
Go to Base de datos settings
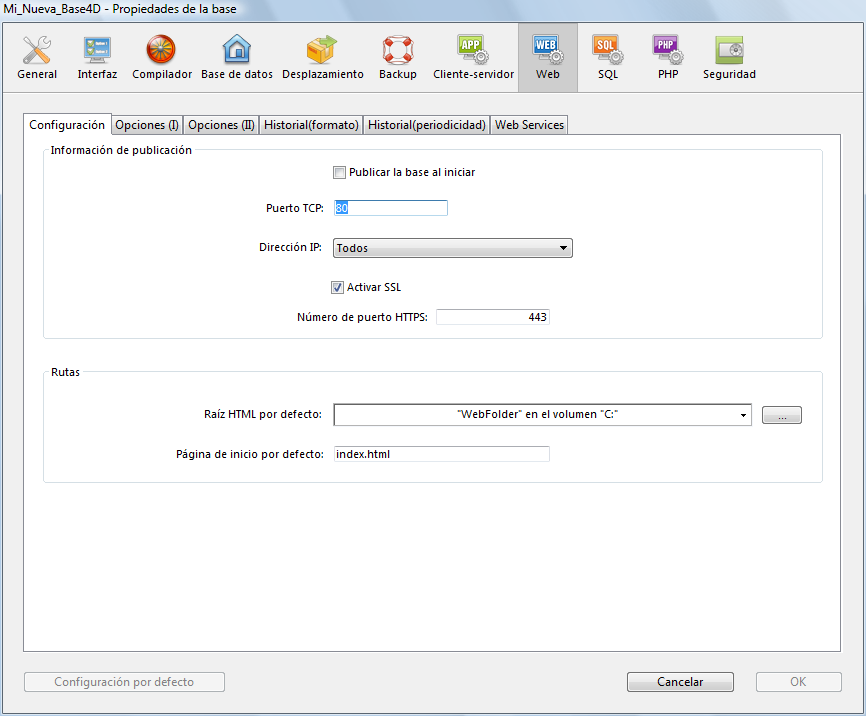pos(237,57)
